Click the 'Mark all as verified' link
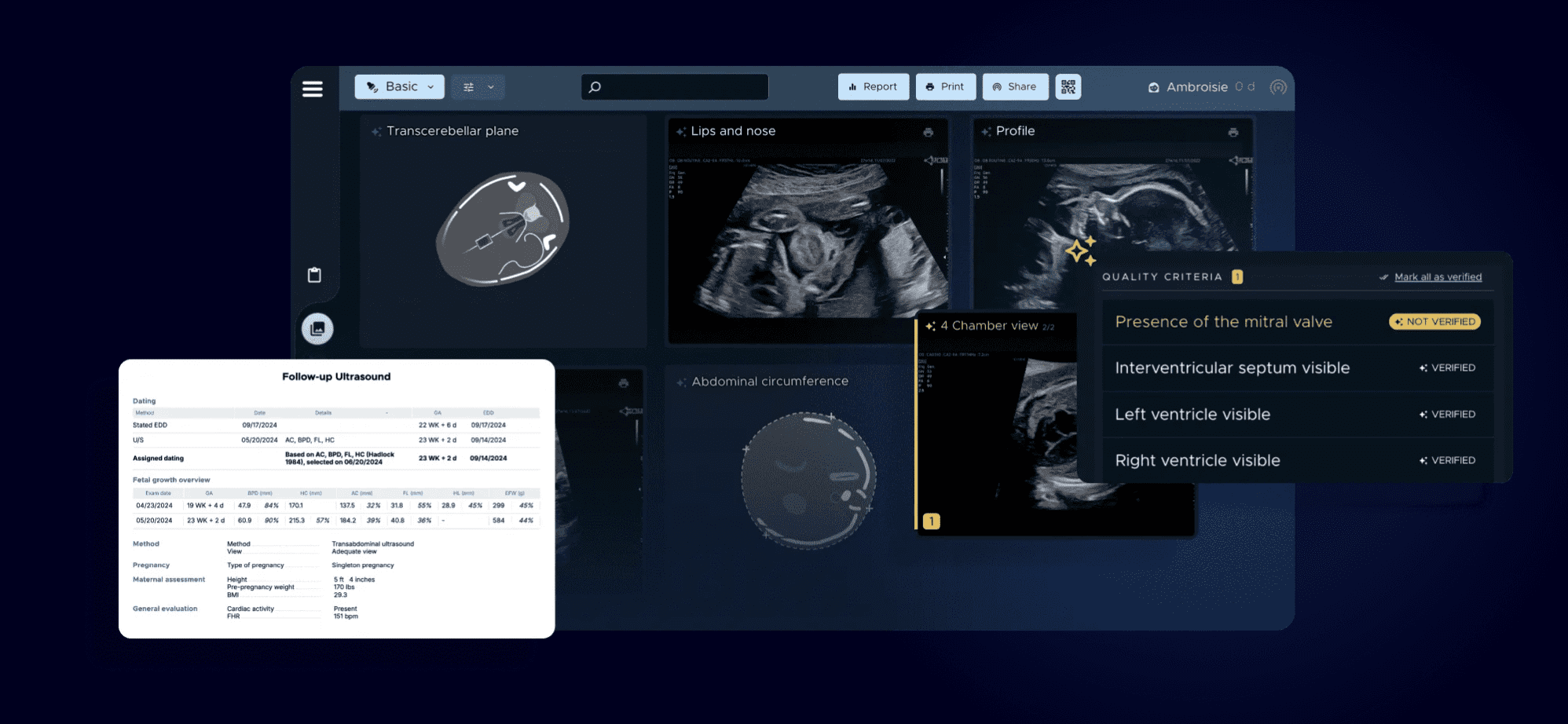 [1438, 276]
